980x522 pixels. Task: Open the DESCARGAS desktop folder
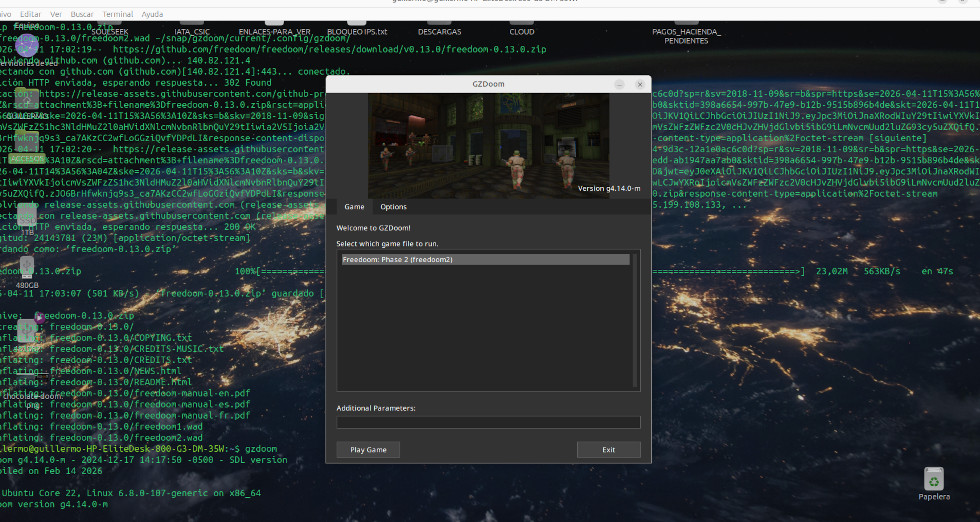pos(439,30)
